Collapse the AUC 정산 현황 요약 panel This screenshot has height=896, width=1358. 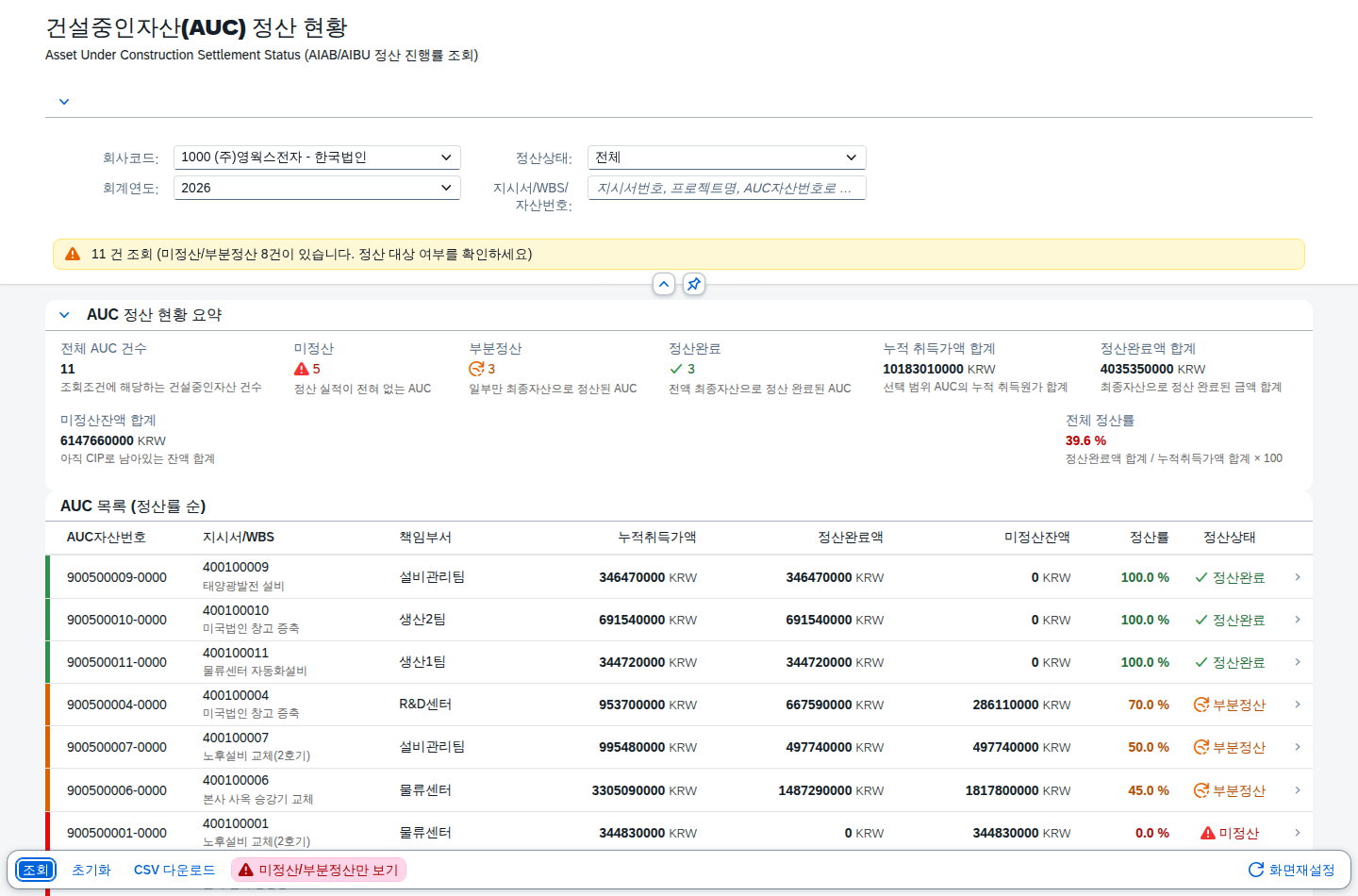64,315
